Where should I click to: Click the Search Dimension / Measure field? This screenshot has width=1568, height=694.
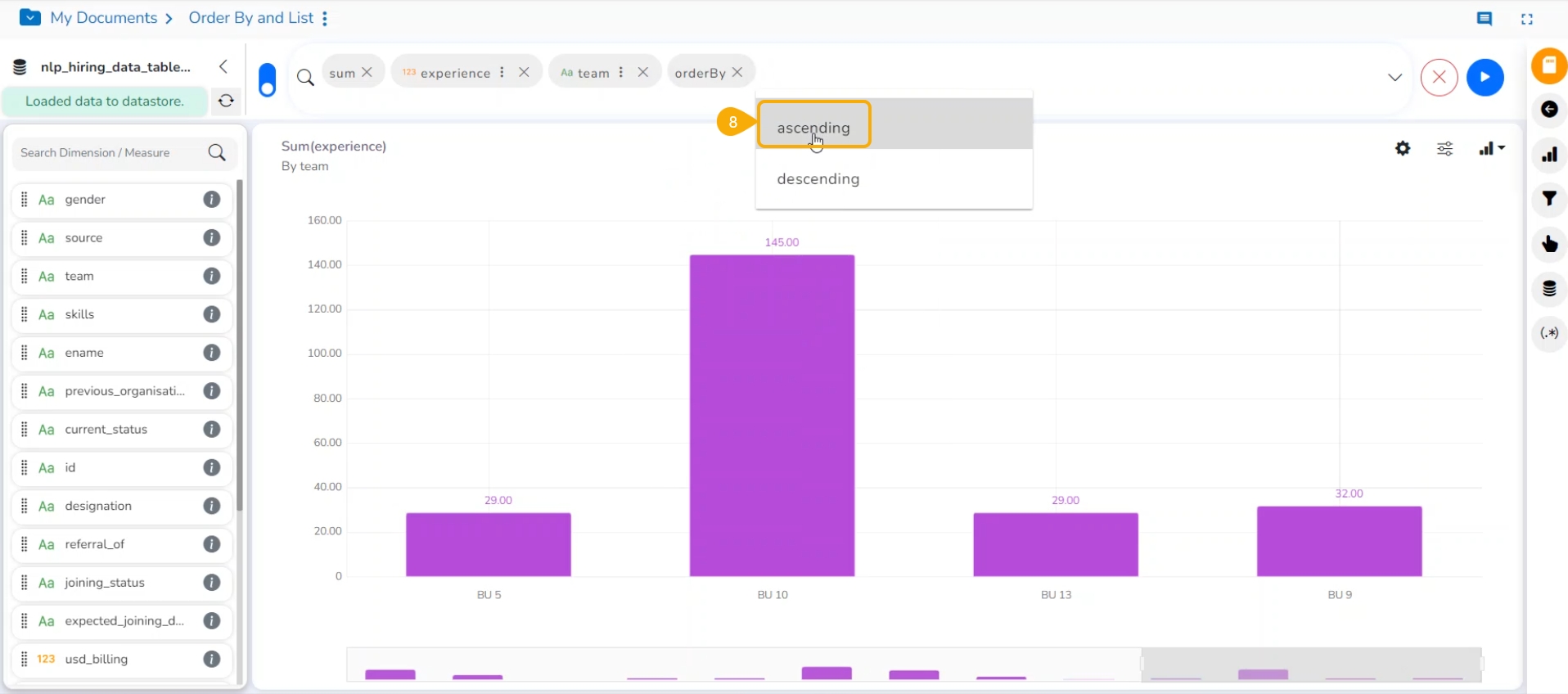[110, 153]
